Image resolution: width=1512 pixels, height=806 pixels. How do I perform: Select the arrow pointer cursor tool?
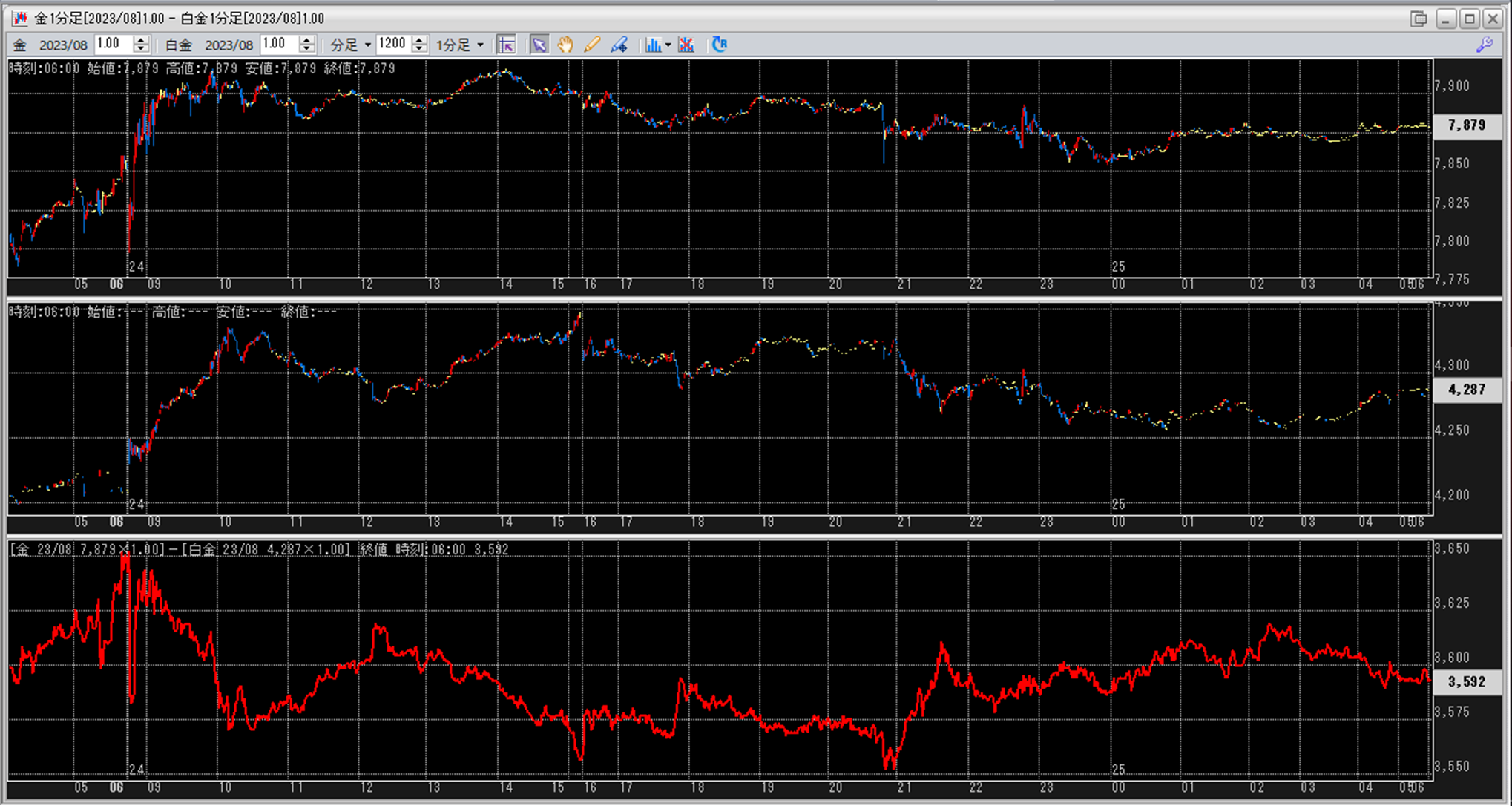pos(539,45)
